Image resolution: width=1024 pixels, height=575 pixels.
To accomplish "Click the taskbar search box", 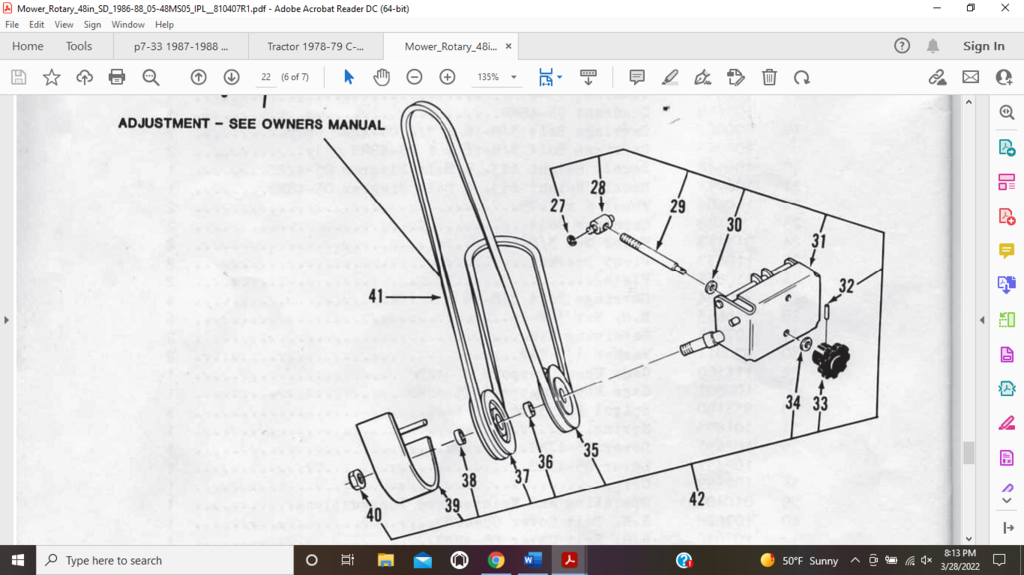I will coord(165,560).
